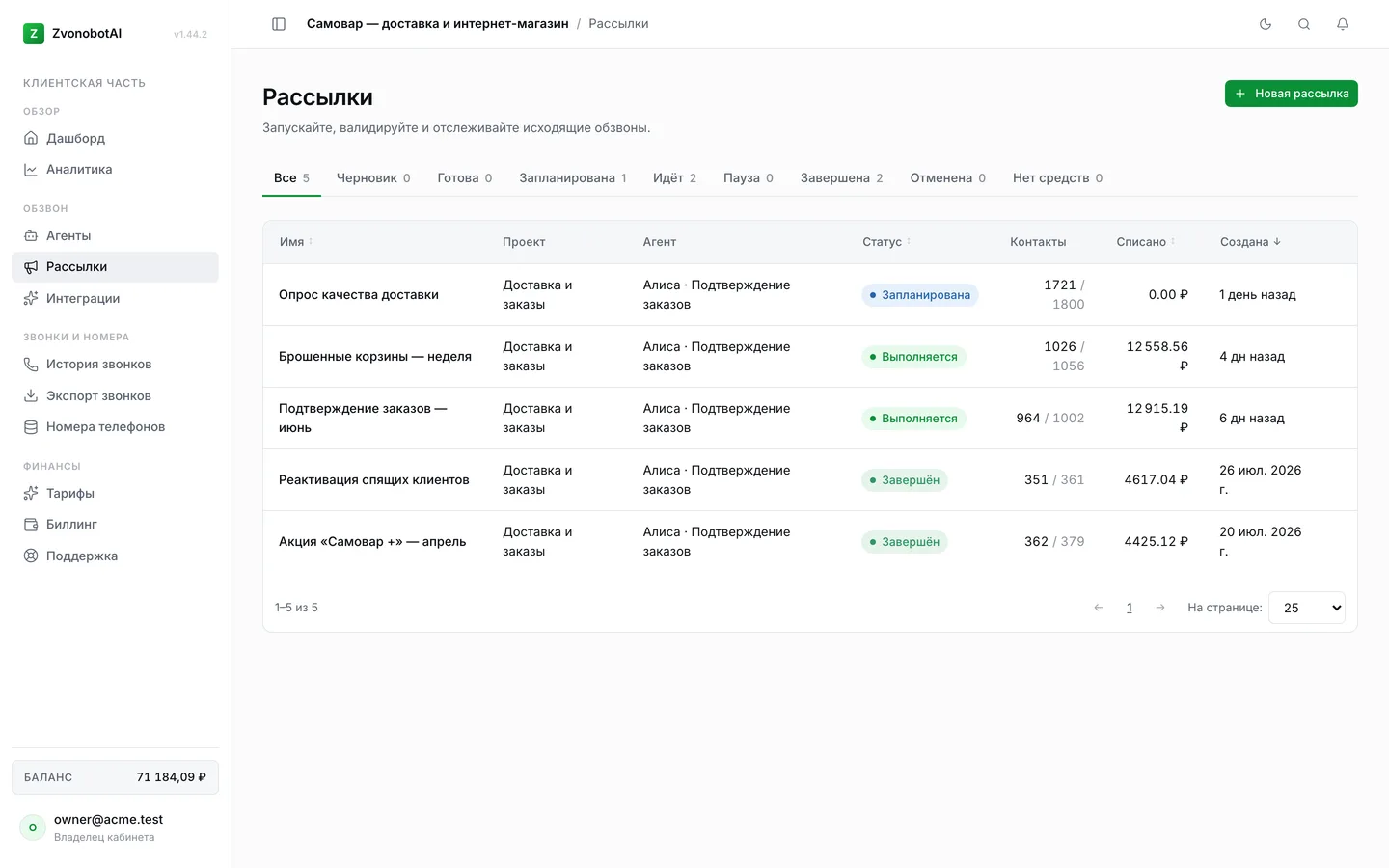Click the Номера телефонов database icon
1389x868 pixels.
click(31, 427)
